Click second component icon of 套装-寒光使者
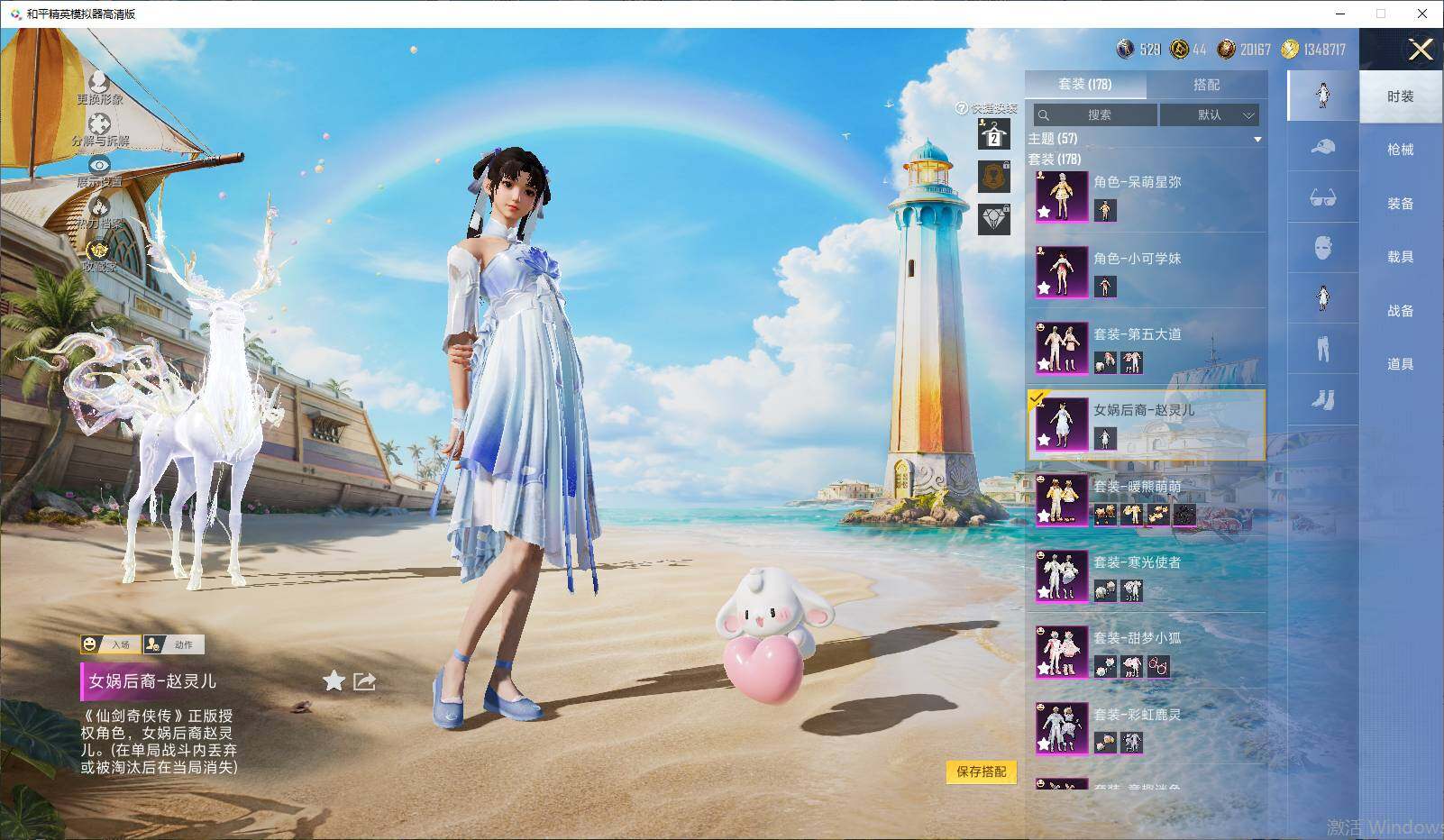The image size is (1444, 840). click(1132, 590)
